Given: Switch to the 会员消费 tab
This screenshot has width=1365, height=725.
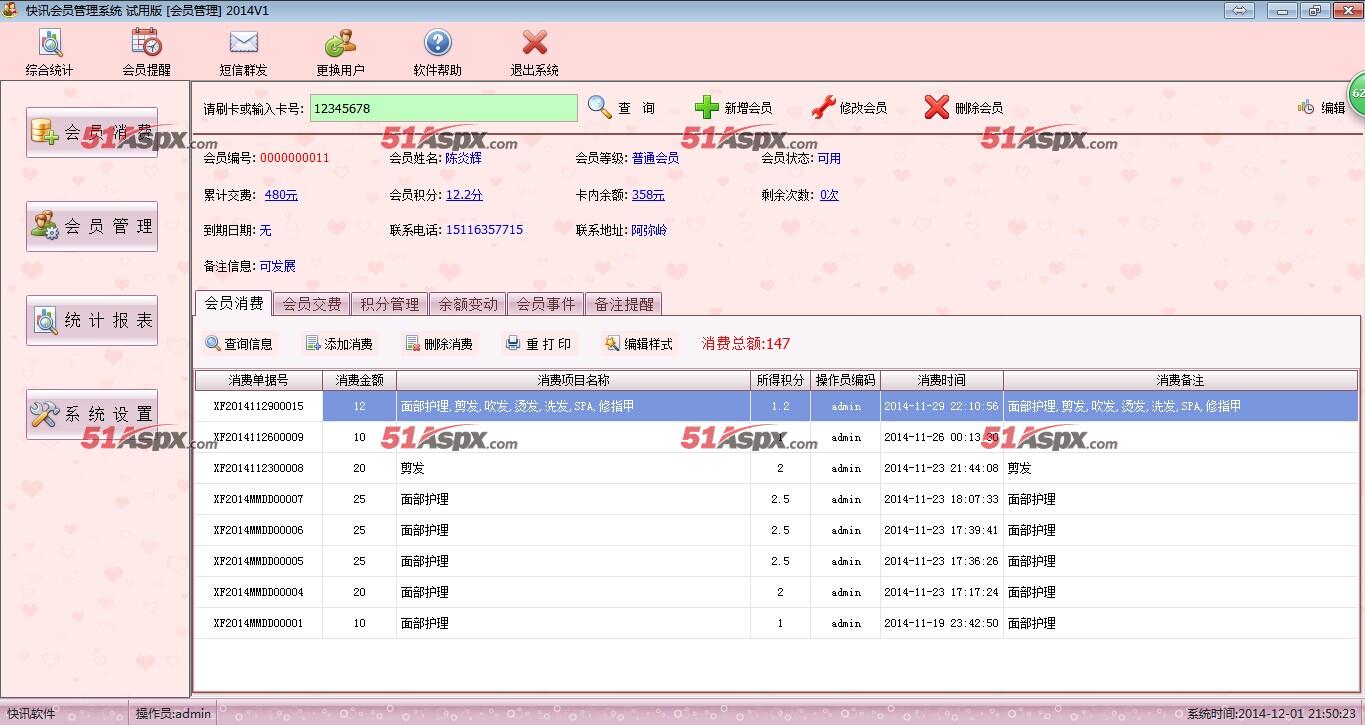Looking at the screenshot, I should coord(233,303).
